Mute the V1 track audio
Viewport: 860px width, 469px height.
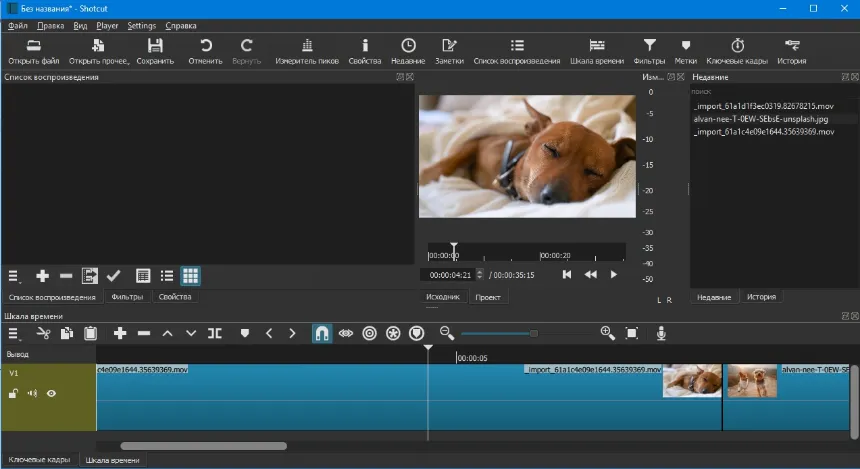pos(32,393)
